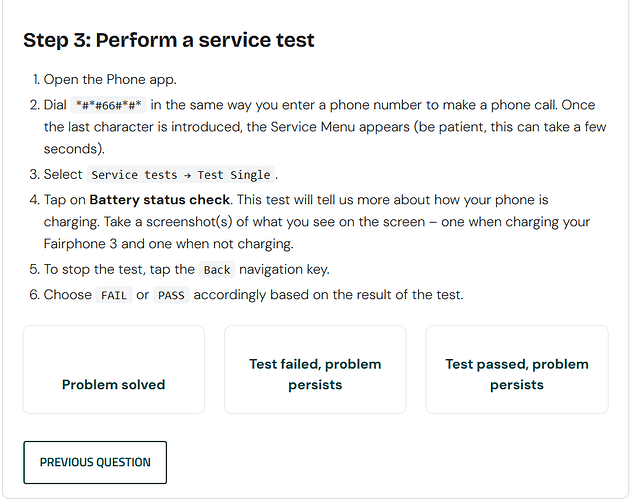
Task: Click the "Service tests → Test Single" code text
Action: (x=184, y=175)
